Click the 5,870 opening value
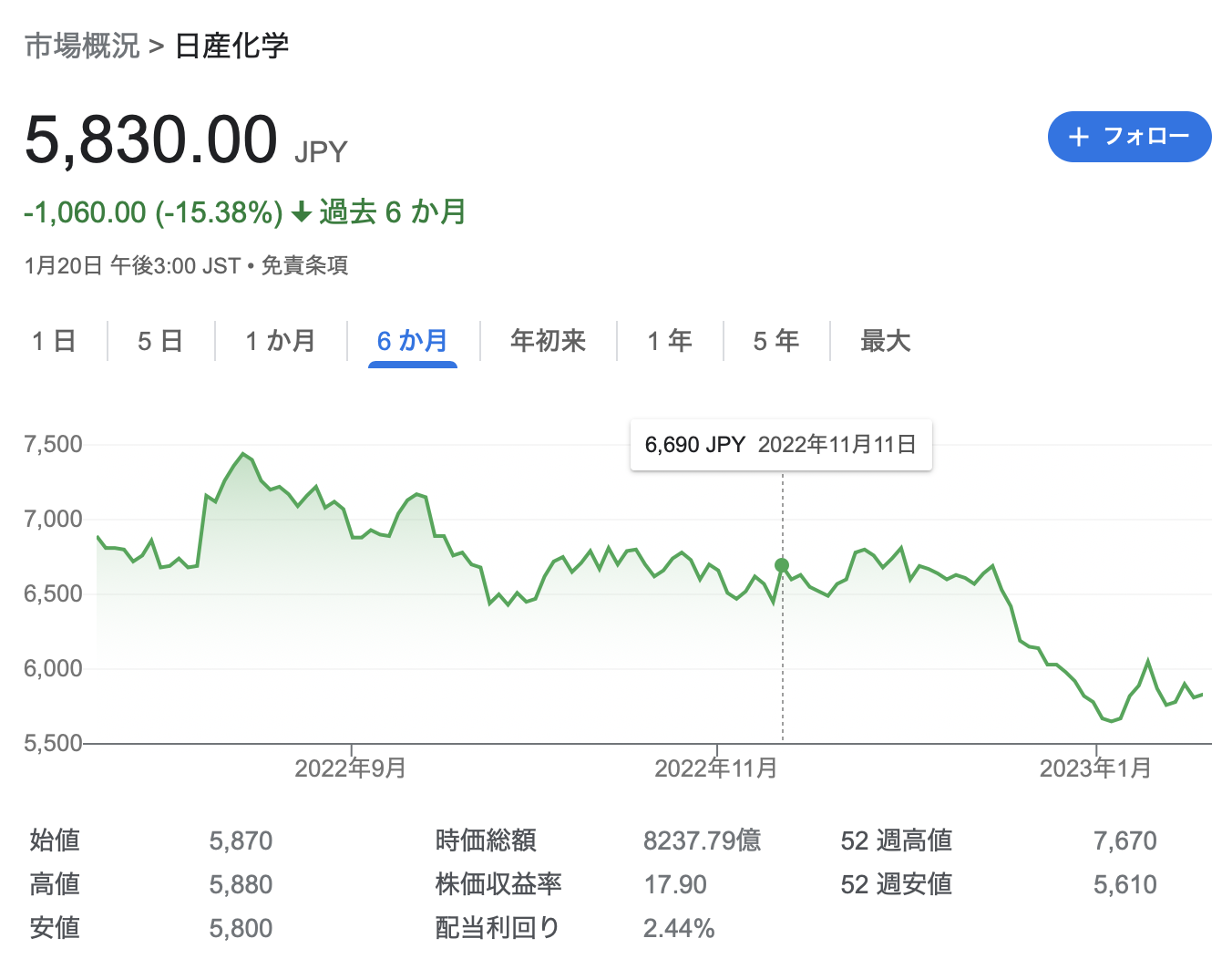The image size is (1232, 959). click(241, 840)
